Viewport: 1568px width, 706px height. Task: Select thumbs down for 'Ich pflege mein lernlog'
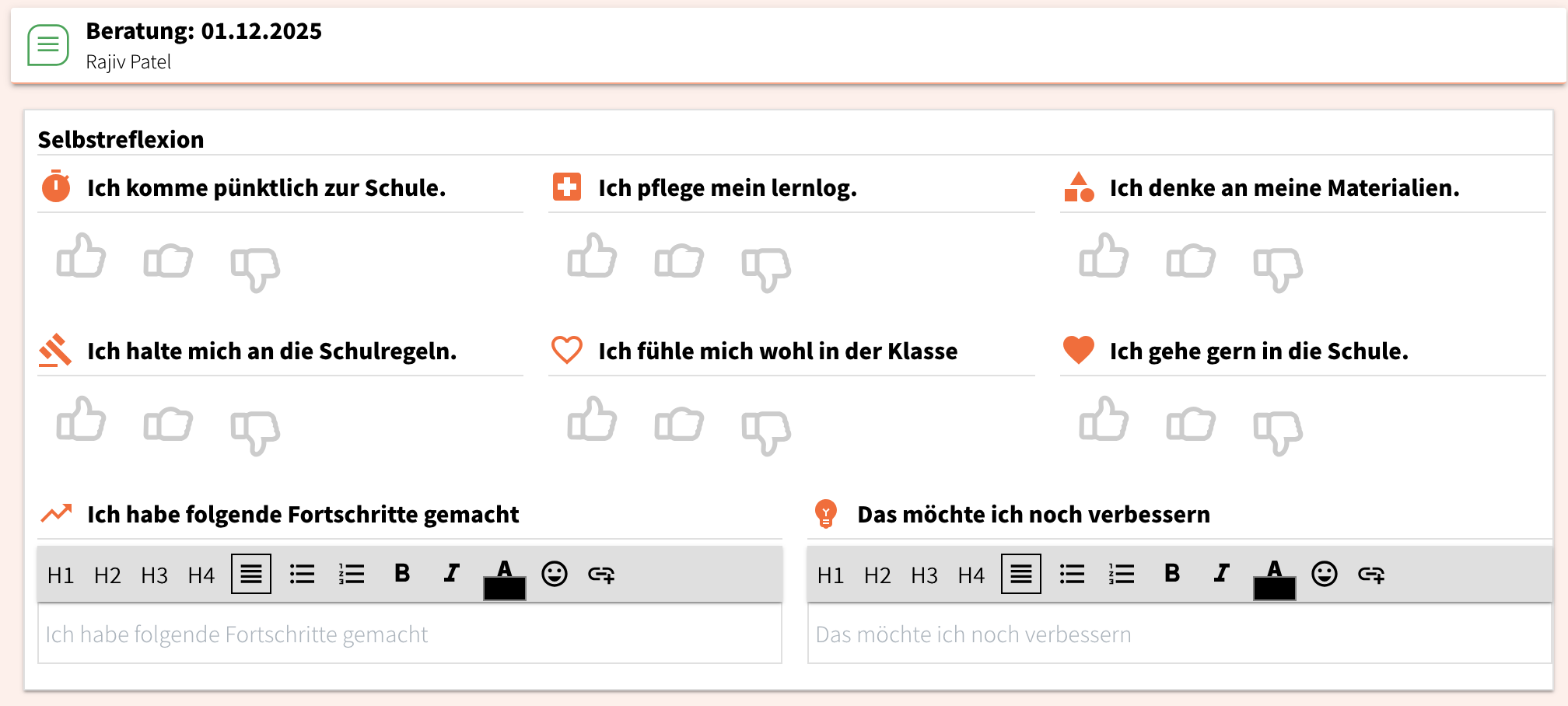coord(766,268)
